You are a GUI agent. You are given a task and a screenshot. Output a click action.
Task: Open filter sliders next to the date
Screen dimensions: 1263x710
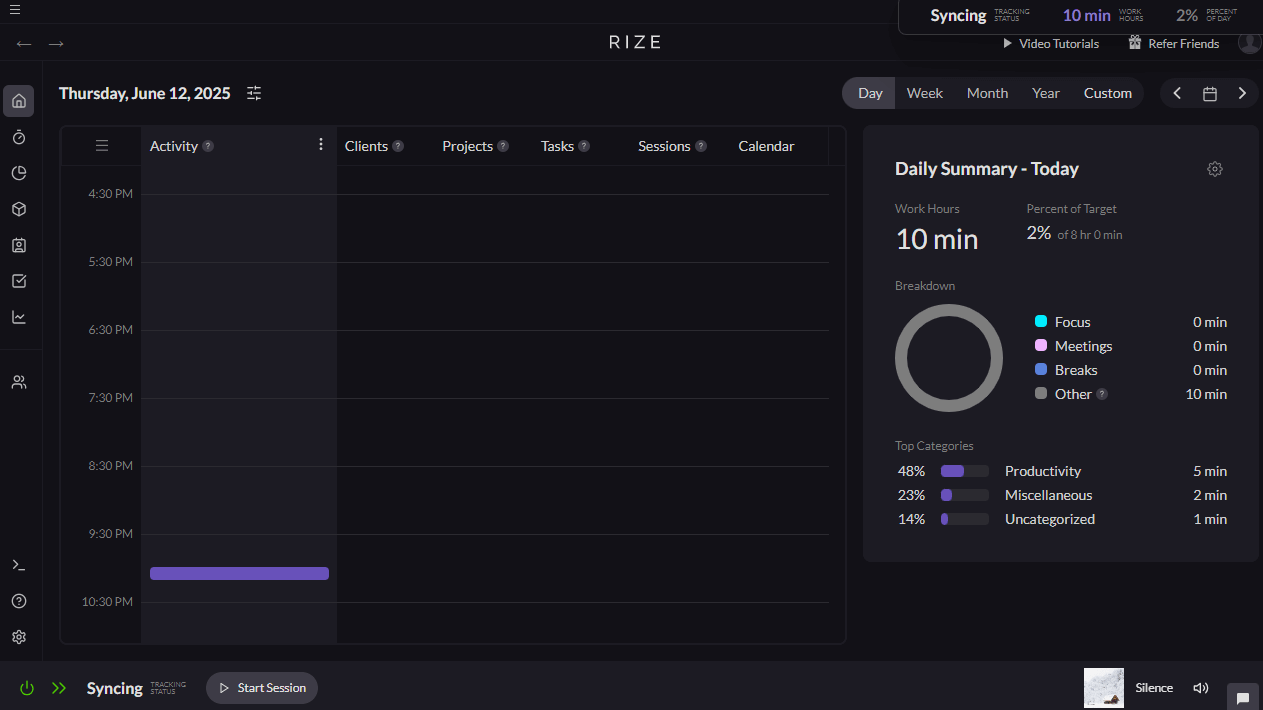point(254,93)
